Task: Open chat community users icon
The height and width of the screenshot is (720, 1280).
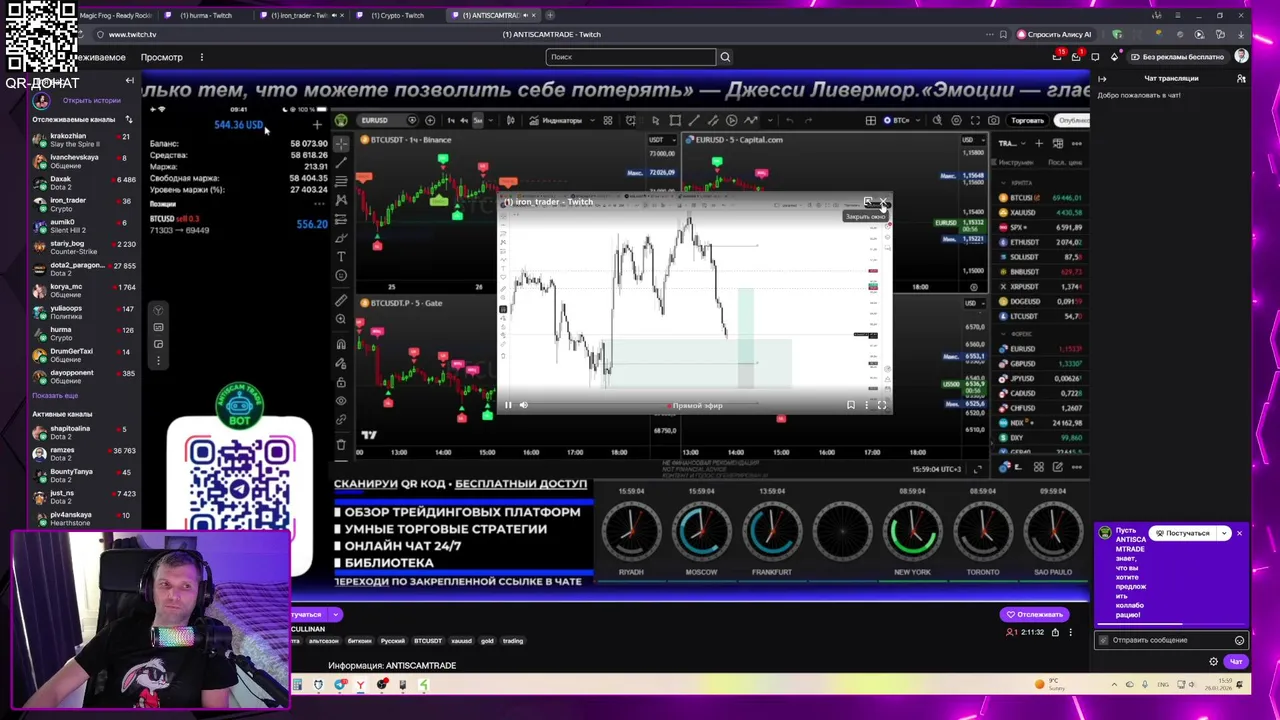Action: (1241, 78)
